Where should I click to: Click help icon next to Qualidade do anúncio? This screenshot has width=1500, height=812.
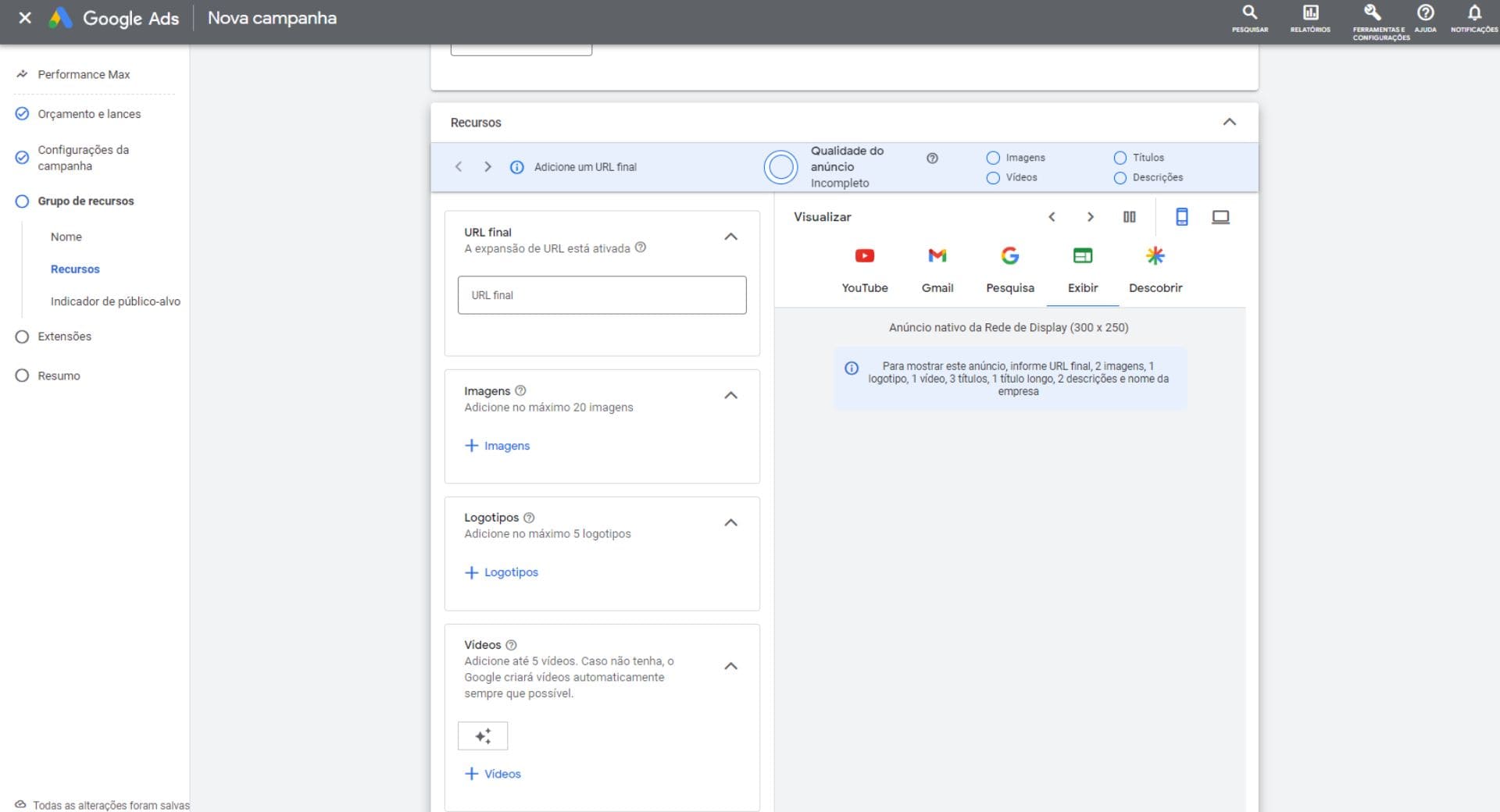pos(932,158)
